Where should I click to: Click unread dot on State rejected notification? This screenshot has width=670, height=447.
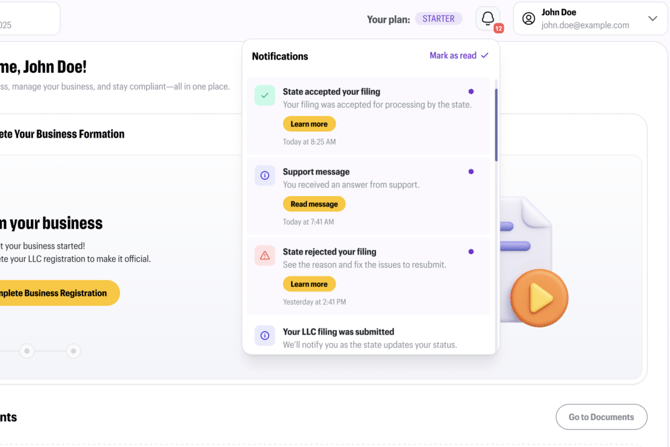click(x=471, y=252)
